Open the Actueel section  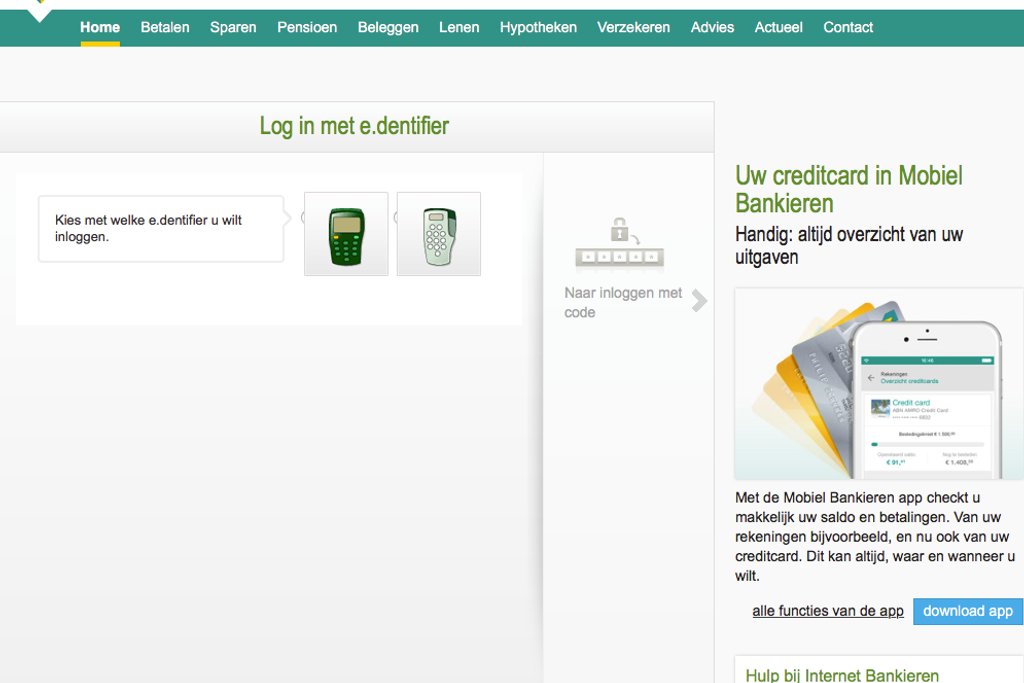[x=778, y=28]
